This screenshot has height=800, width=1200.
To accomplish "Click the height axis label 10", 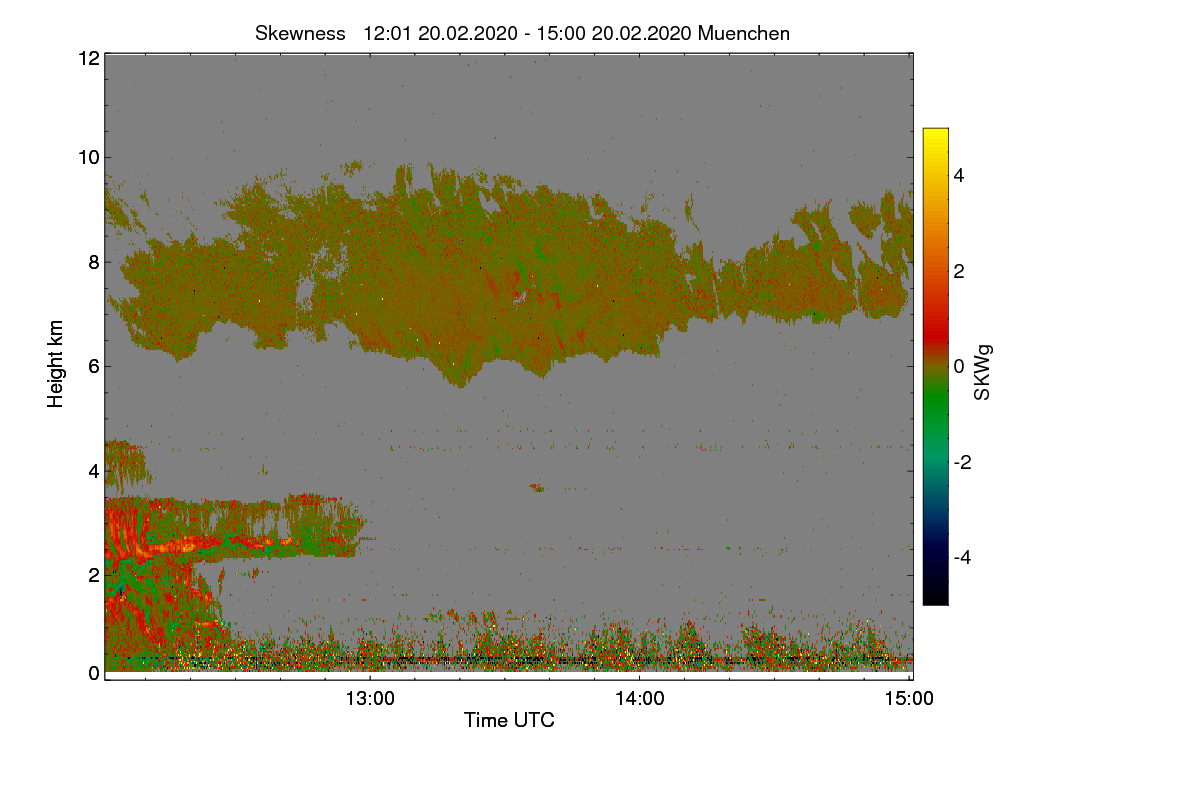I will (x=88, y=157).
